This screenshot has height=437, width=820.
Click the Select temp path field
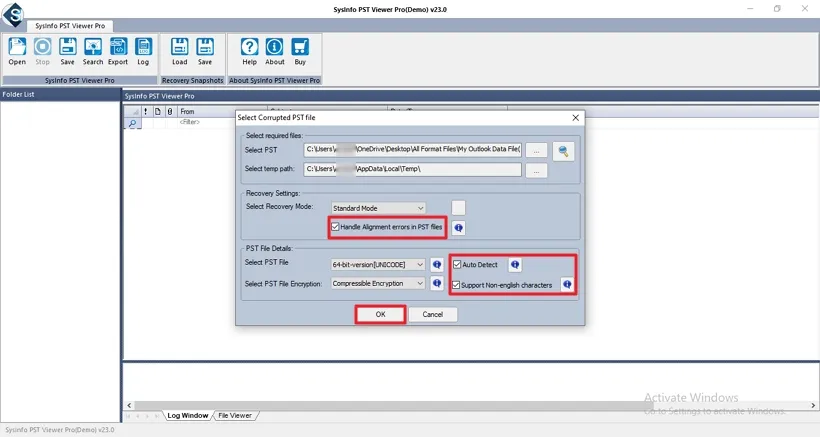pos(413,169)
